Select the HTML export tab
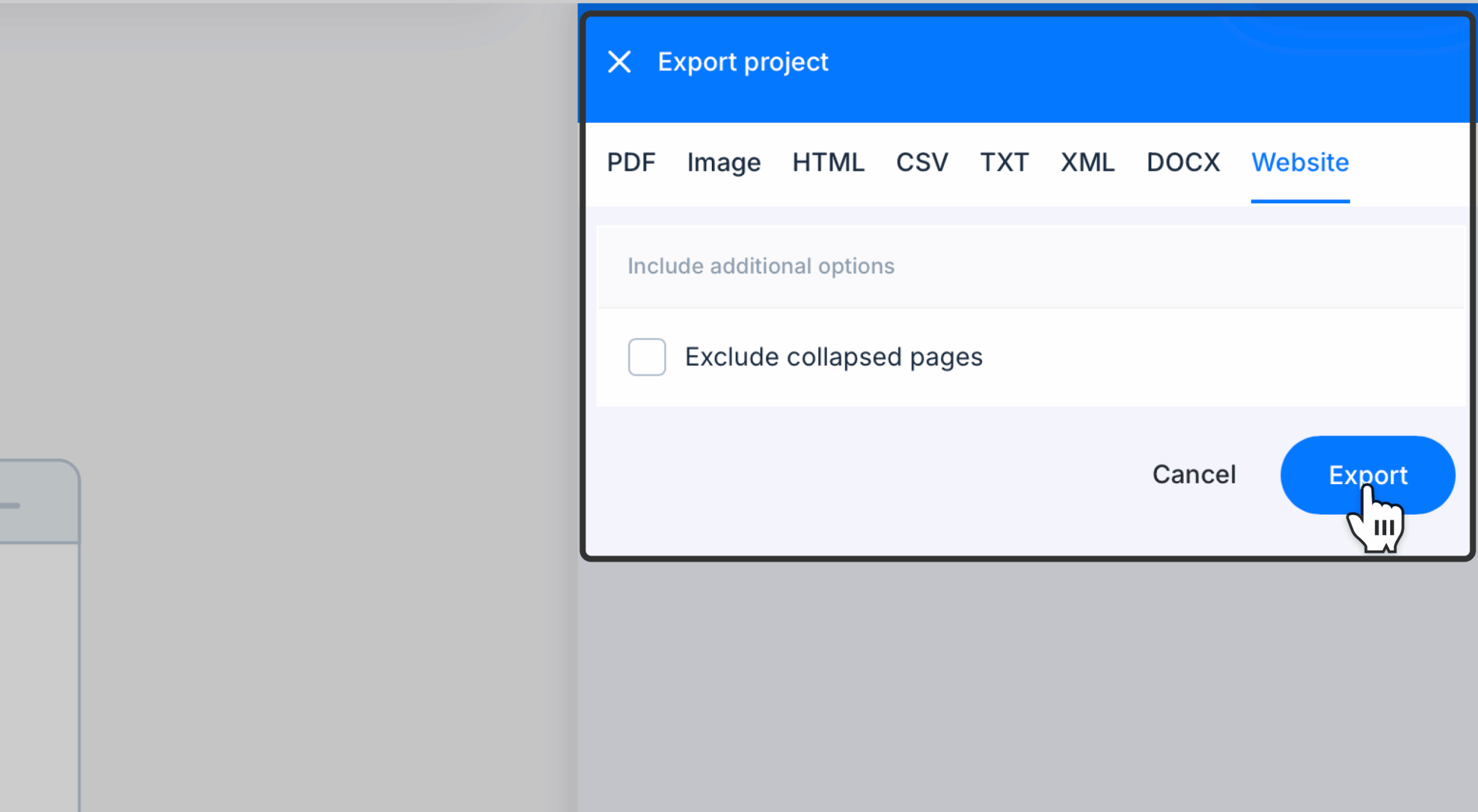Image resolution: width=1478 pixels, height=812 pixels. (x=828, y=162)
